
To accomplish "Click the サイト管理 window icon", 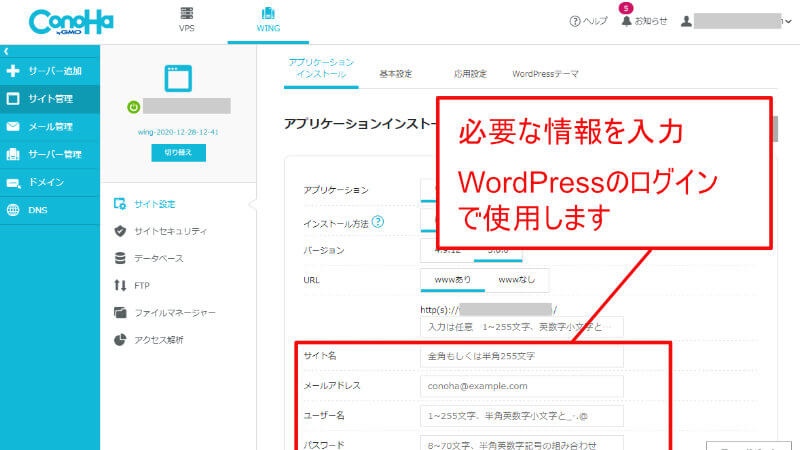I will click(x=13, y=98).
